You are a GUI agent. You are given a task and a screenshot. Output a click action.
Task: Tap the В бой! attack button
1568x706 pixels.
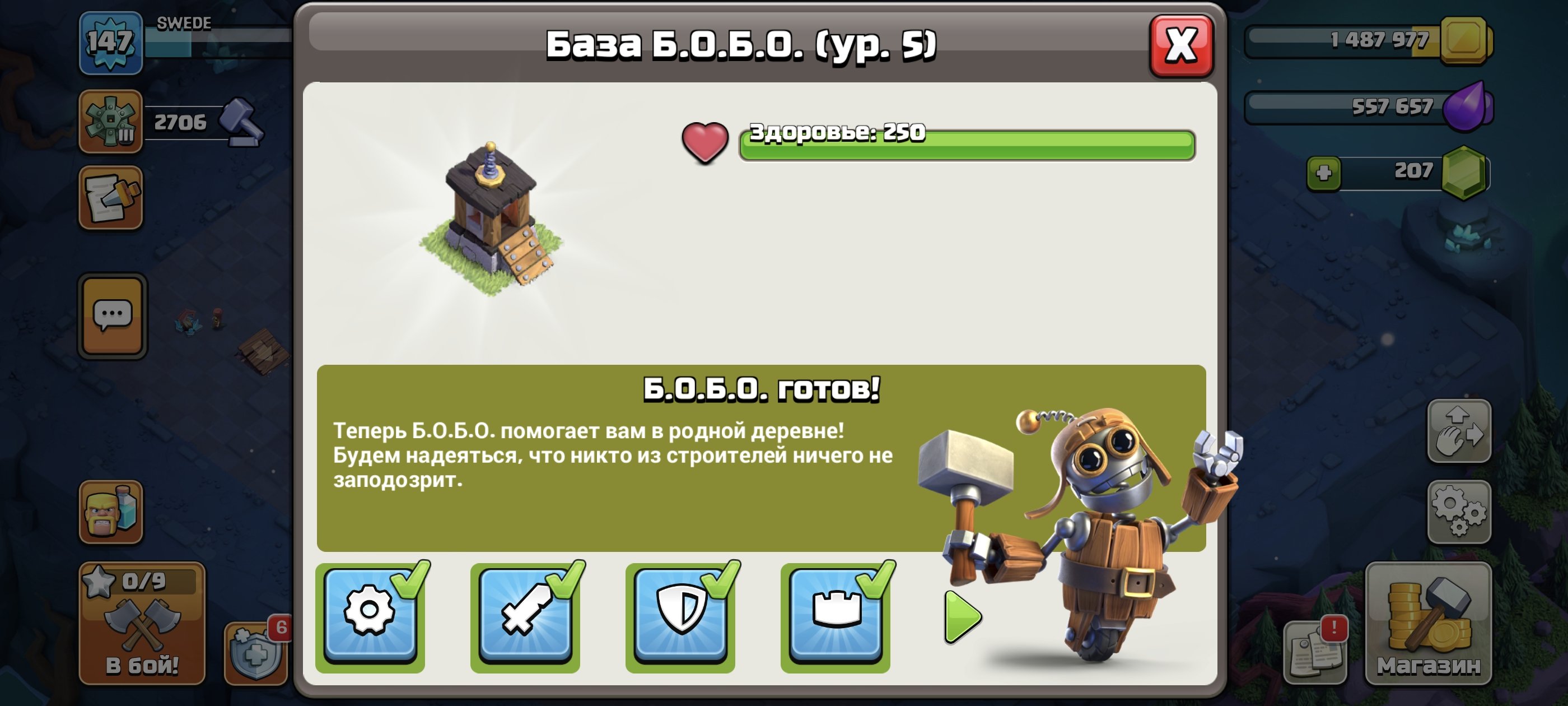[x=142, y=623]
